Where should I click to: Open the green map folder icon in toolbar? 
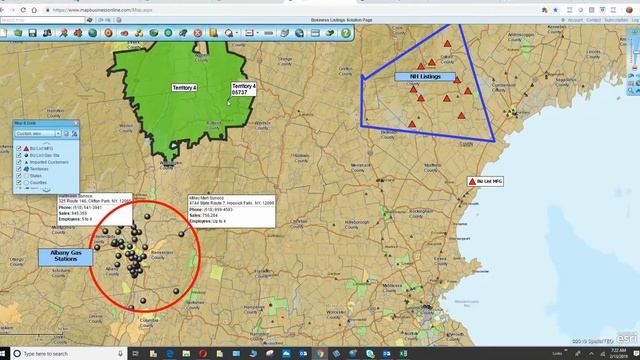coord(18,33)
